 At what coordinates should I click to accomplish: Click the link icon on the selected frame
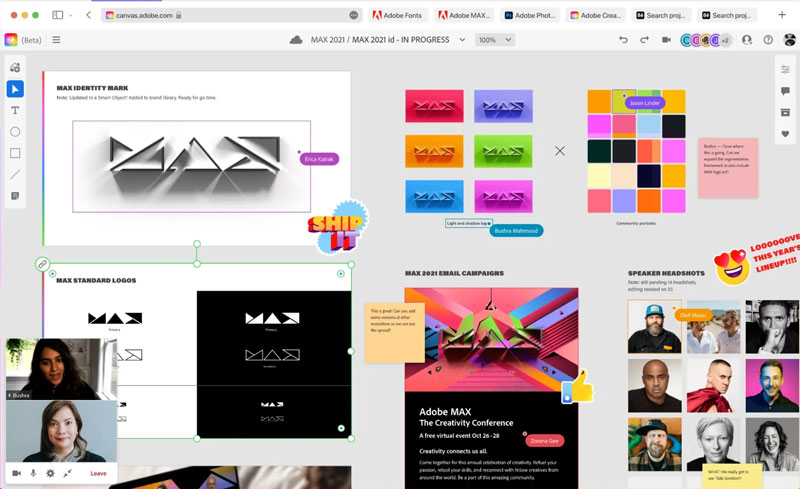(x=42, y=264)
